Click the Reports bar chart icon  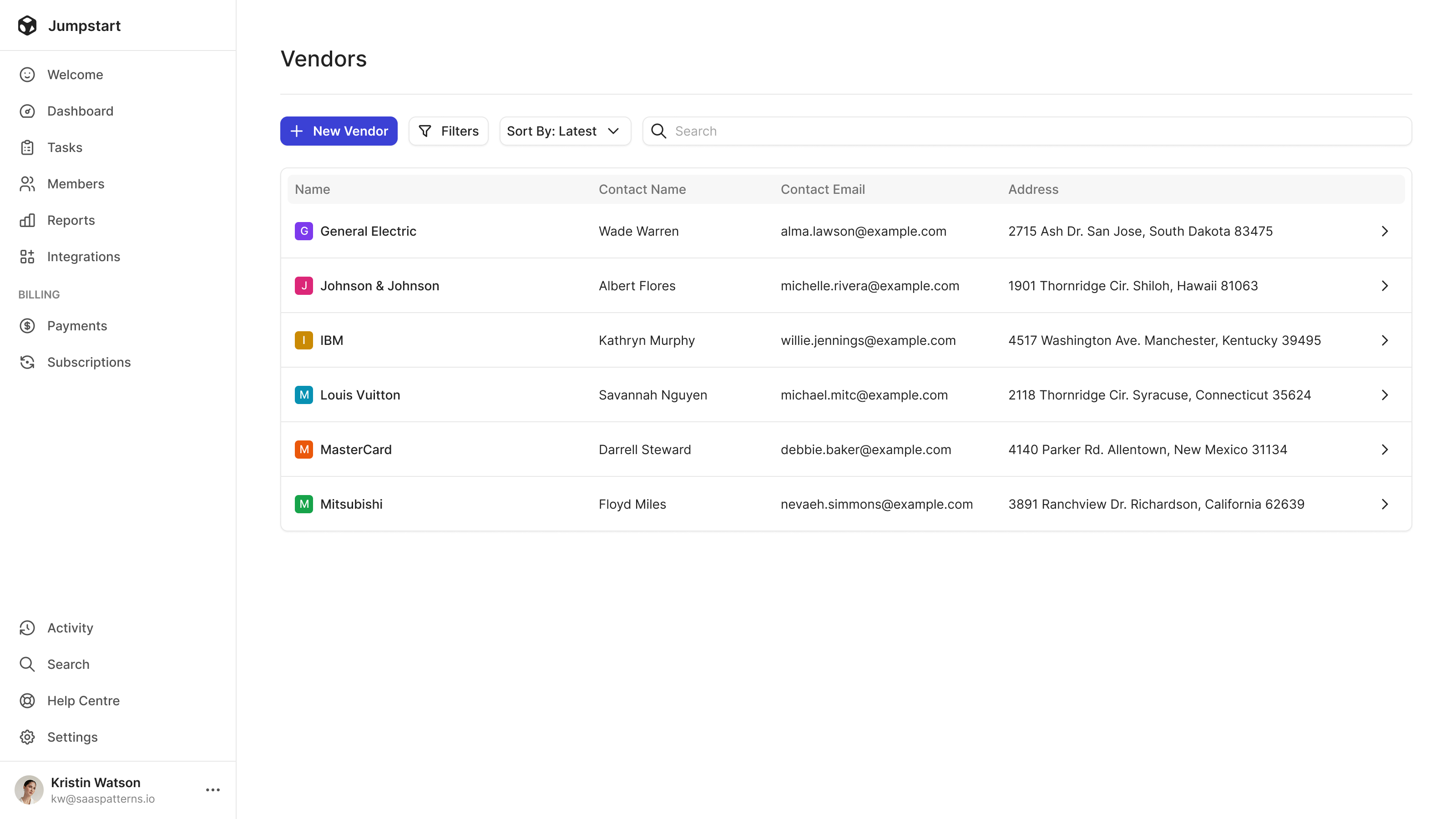pyautogui.click(x=27, y=220)
